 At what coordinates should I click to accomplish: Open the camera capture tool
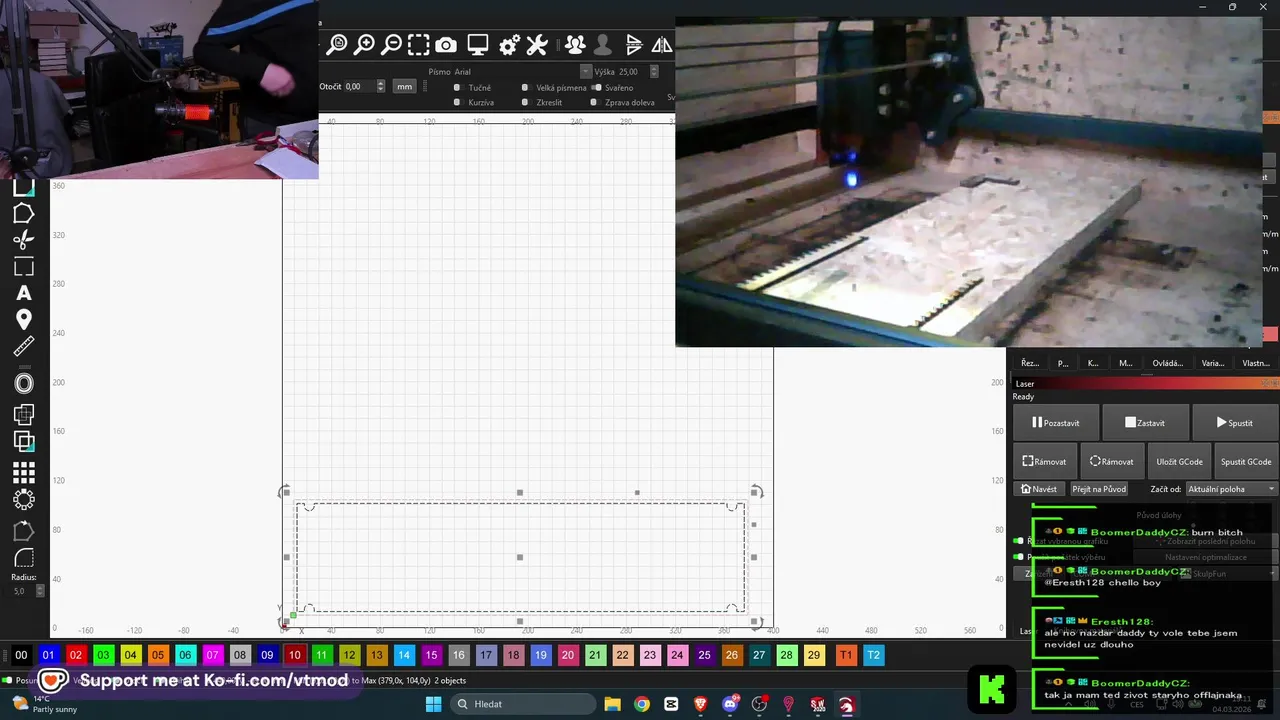pos(446,45)
